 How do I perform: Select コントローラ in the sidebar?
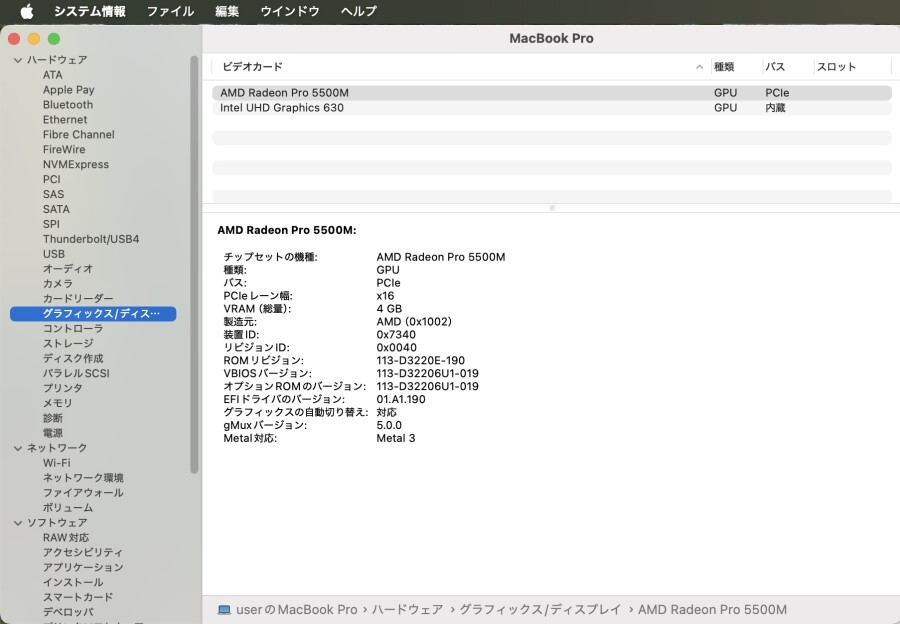73,328
